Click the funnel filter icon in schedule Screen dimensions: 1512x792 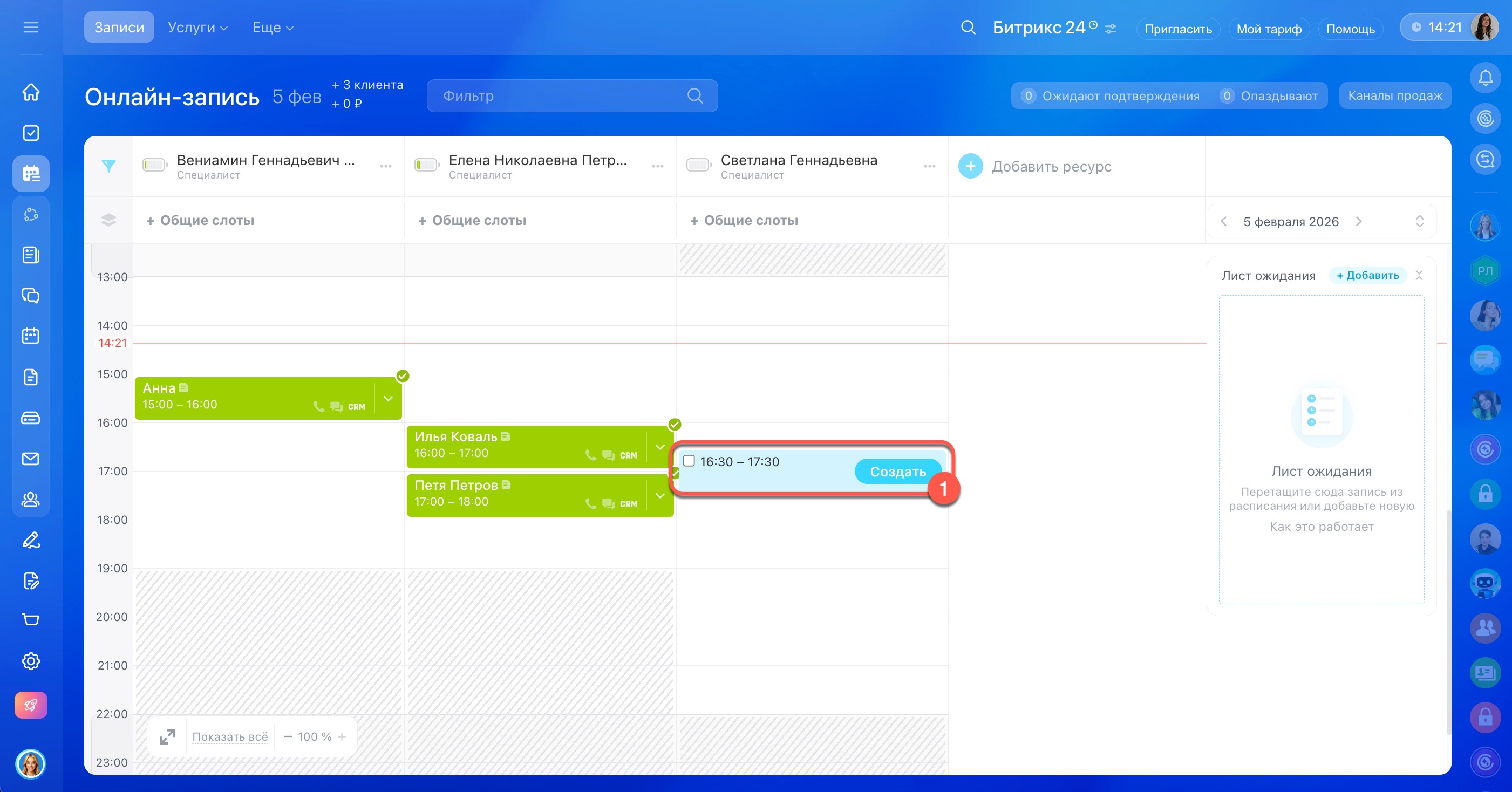[x=108, y=166]
